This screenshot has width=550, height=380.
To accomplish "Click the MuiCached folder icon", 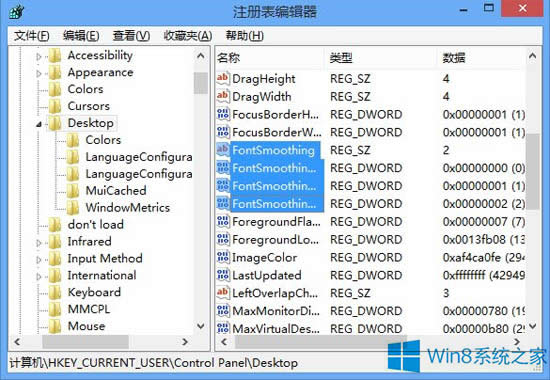I will pyautogui.click(x=73, y=191).
